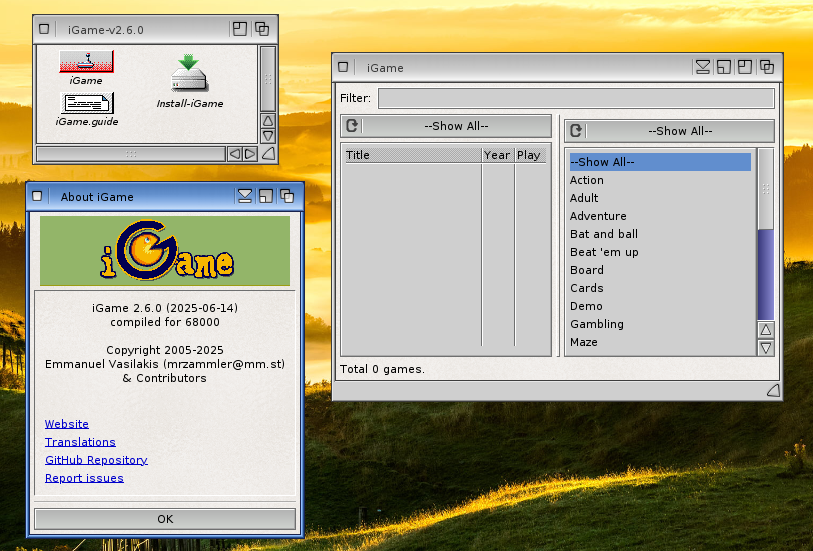Select the Adult genre
The height and width of the screenshot is (551, 813).
pos(660,198)
